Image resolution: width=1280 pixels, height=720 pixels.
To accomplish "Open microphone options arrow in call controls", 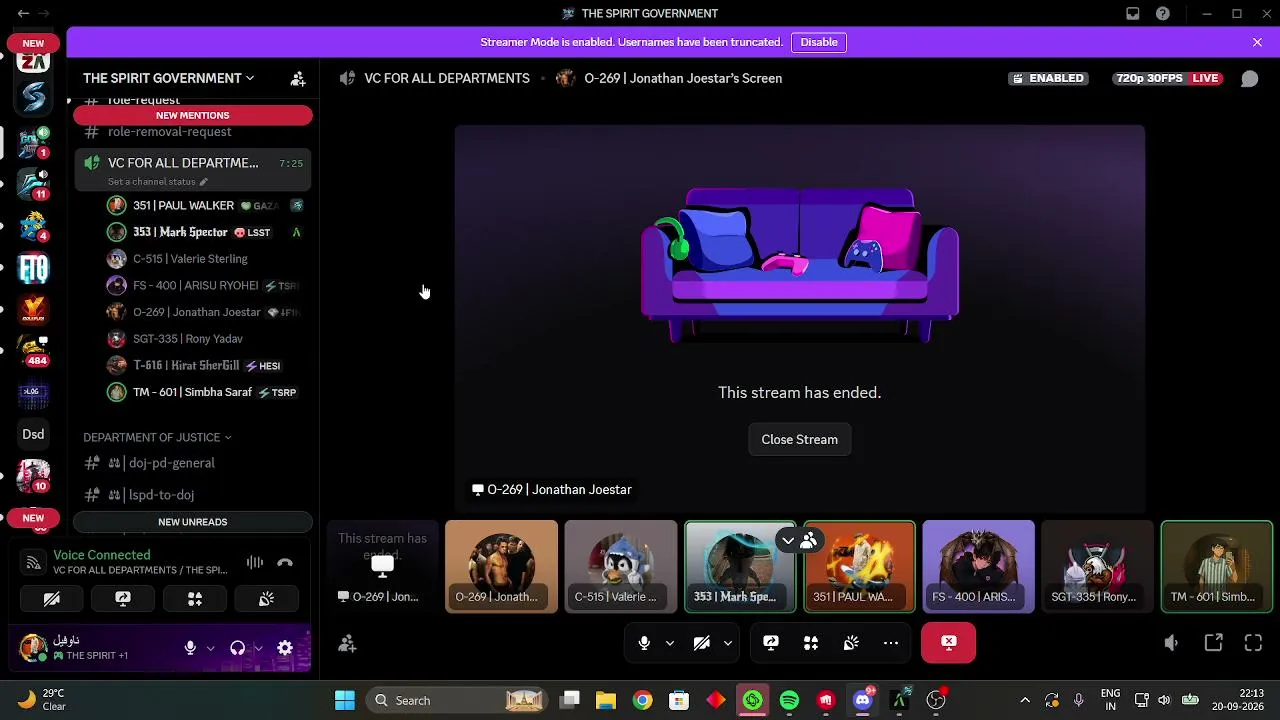I will 670,643.
